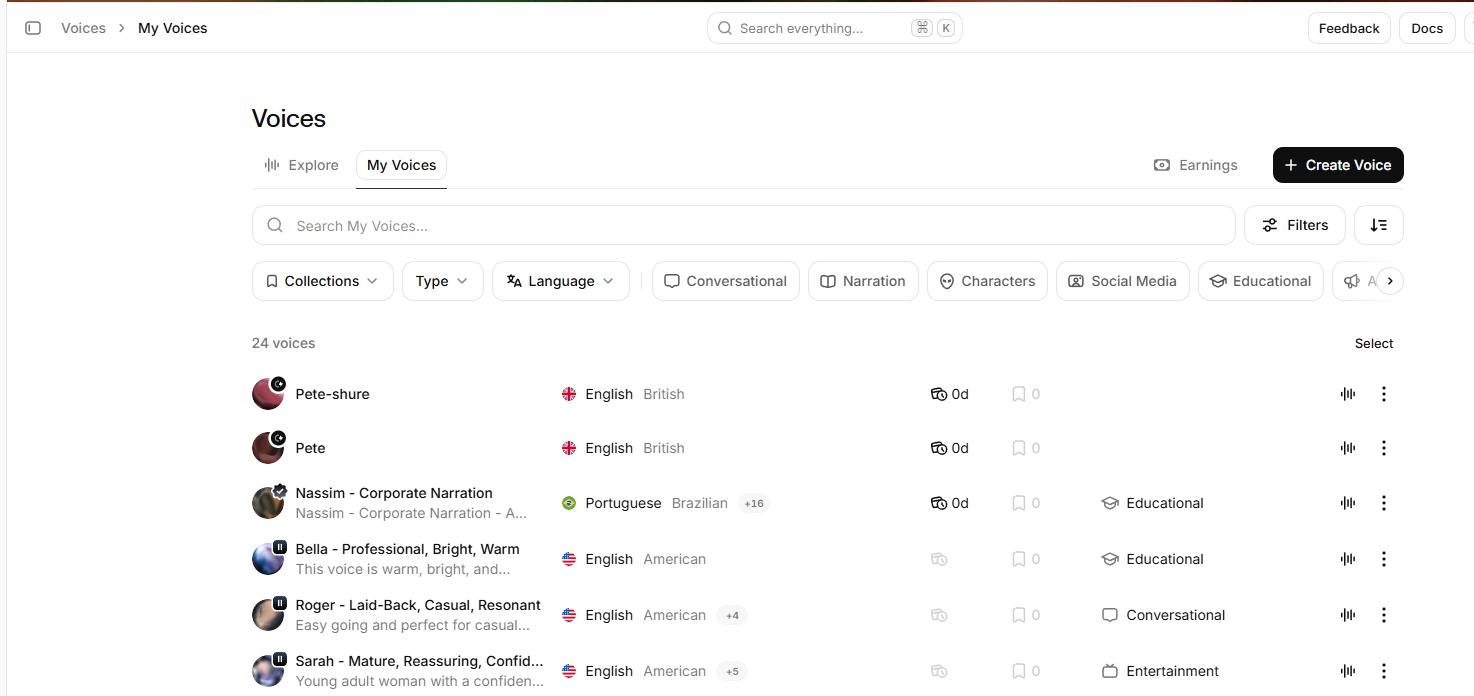
Task: Toggle the sidebar panel icon
Action: coord(33,28)
